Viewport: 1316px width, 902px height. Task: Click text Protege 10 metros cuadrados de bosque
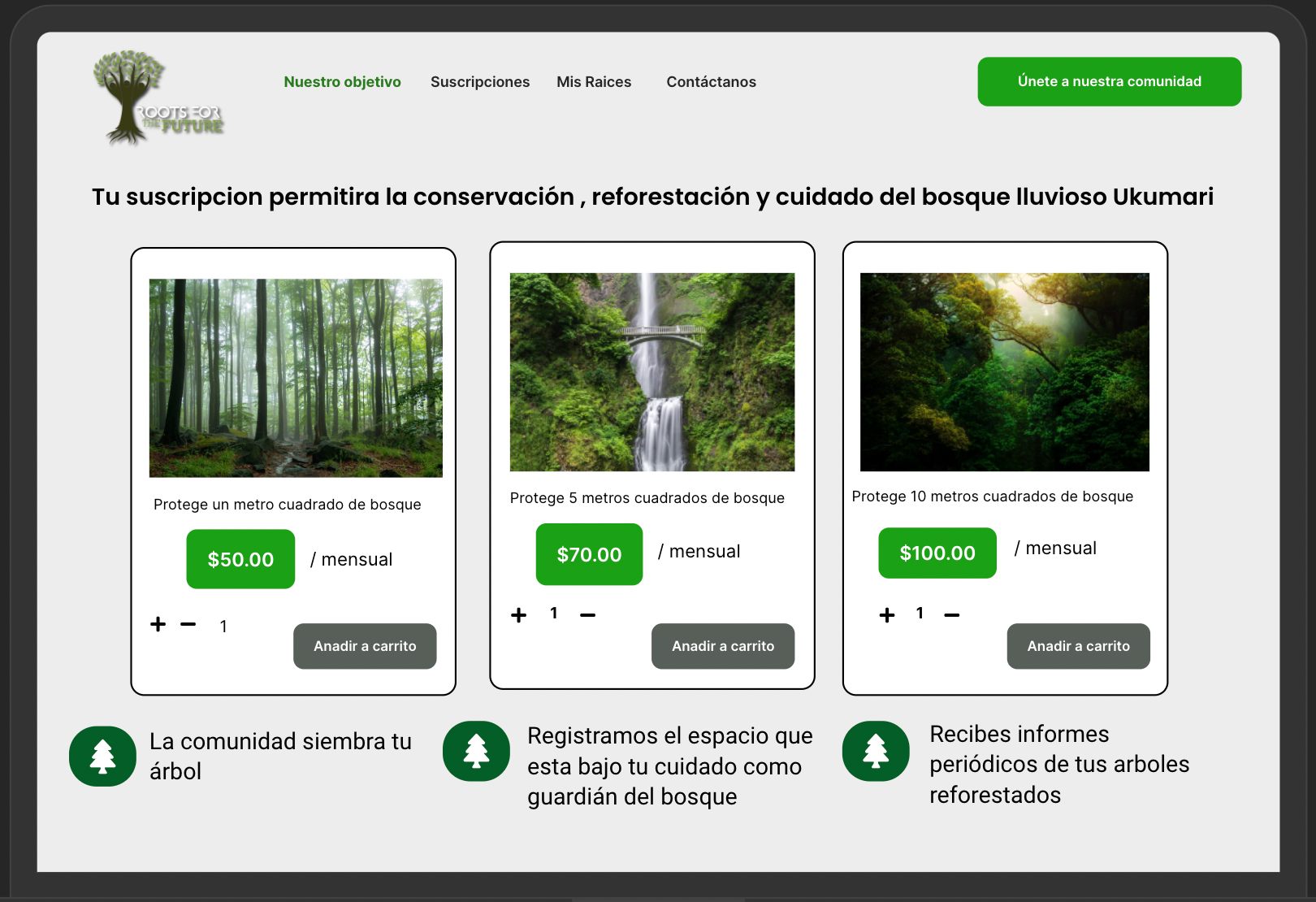993,497
